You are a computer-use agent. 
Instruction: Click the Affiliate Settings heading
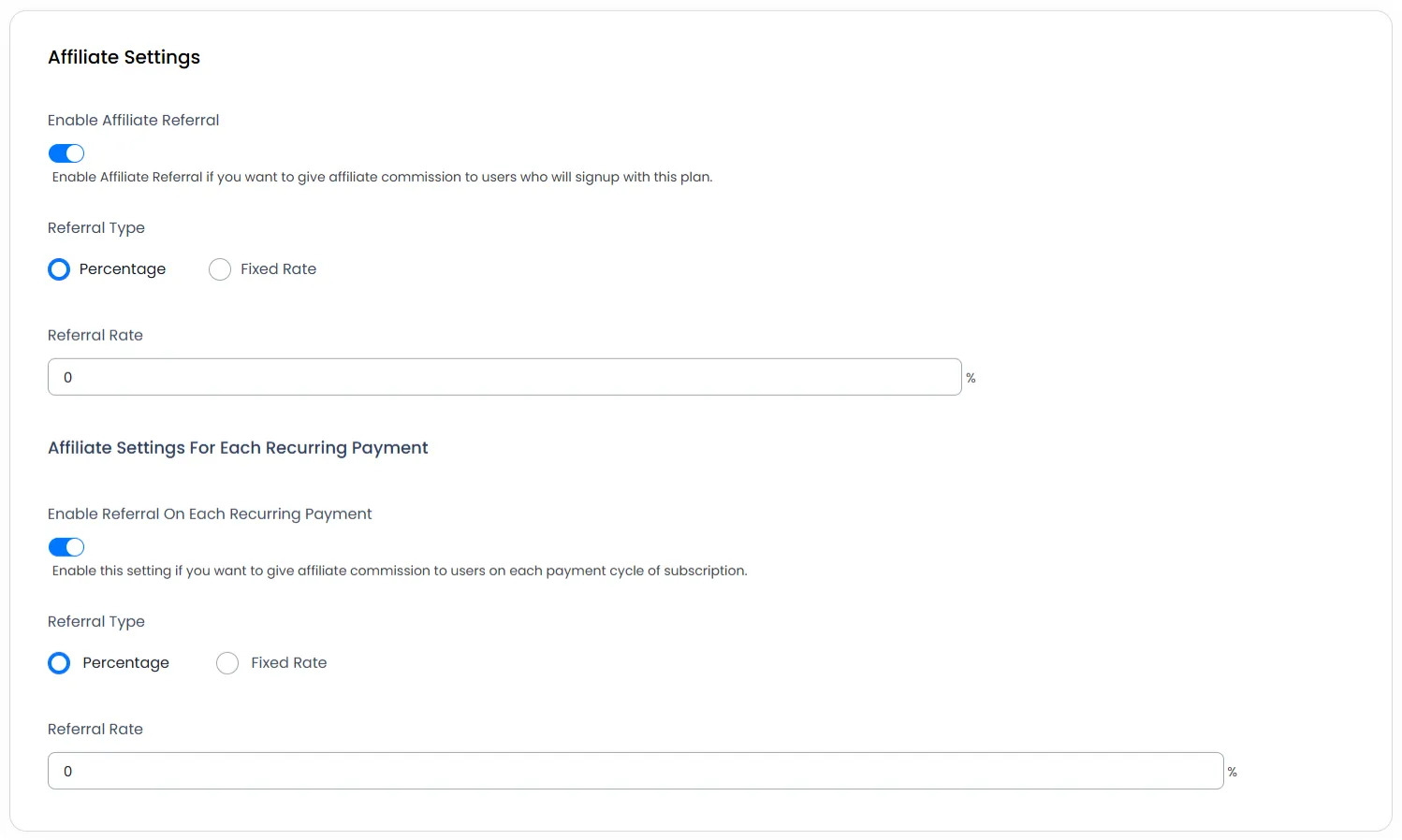pos(124,57)
